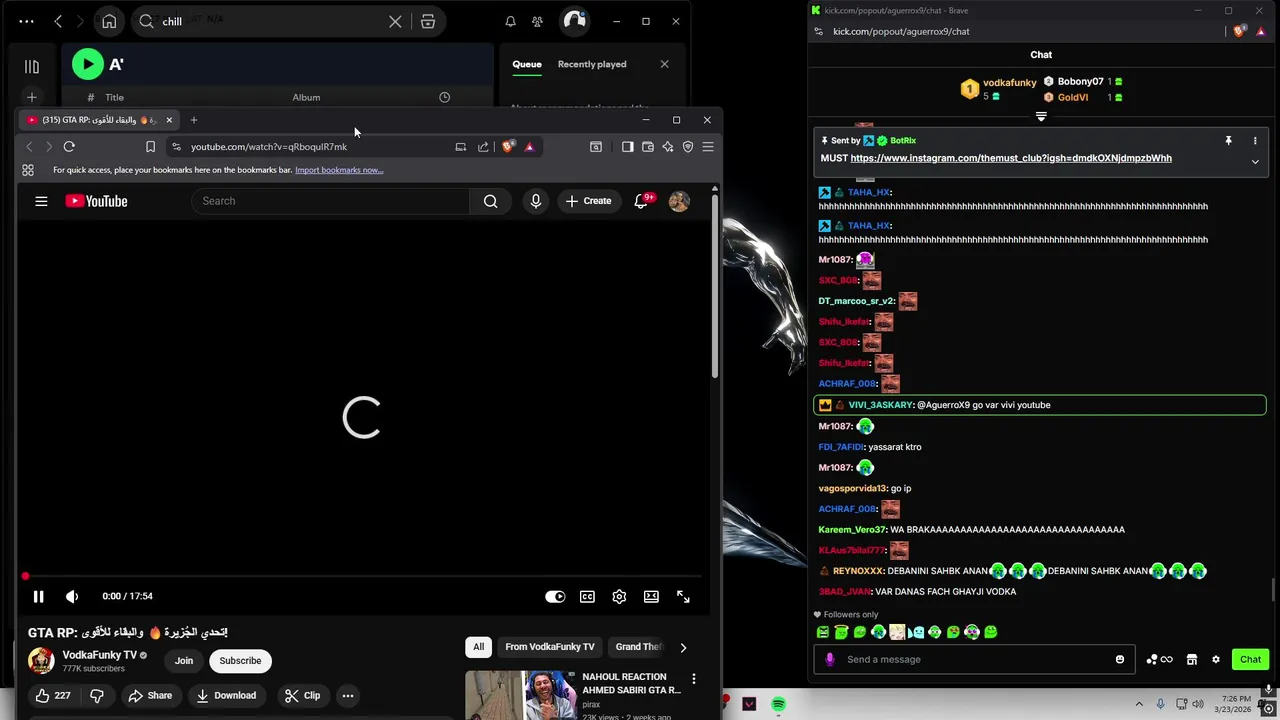Click the Download button under video

pyautogui.click(x=225, y=695)
